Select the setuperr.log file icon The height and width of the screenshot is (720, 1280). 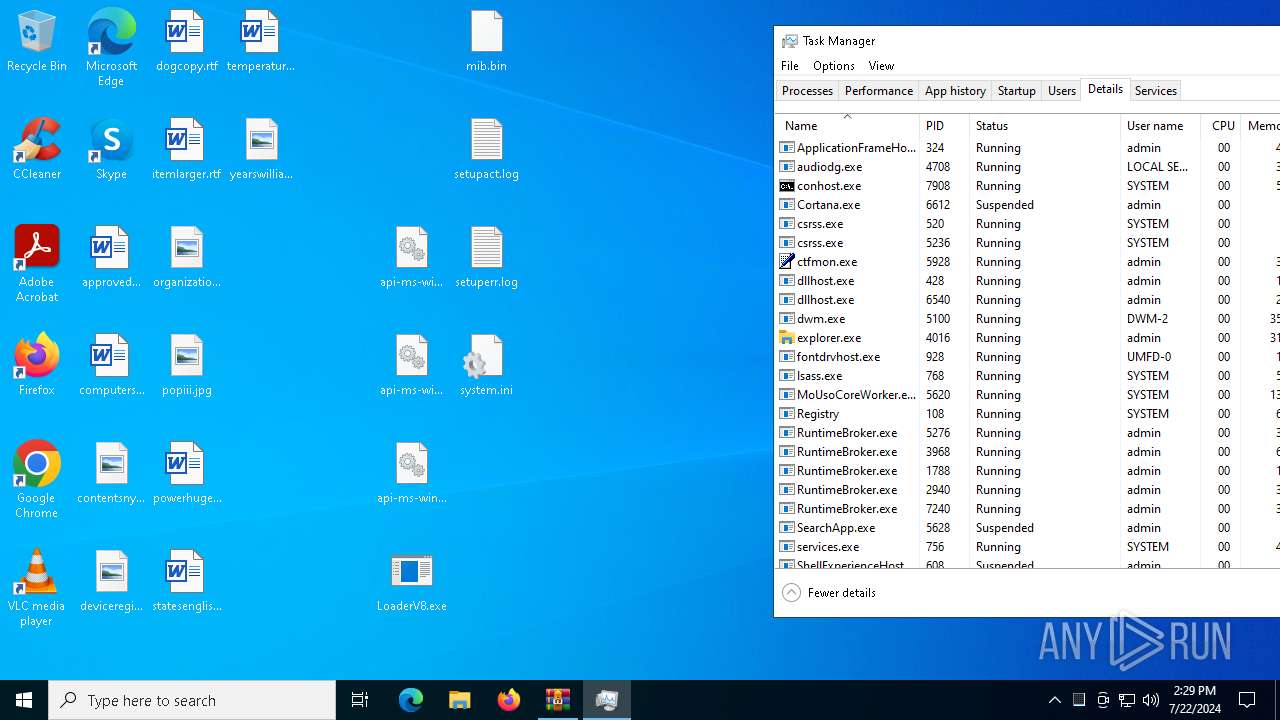486,258
